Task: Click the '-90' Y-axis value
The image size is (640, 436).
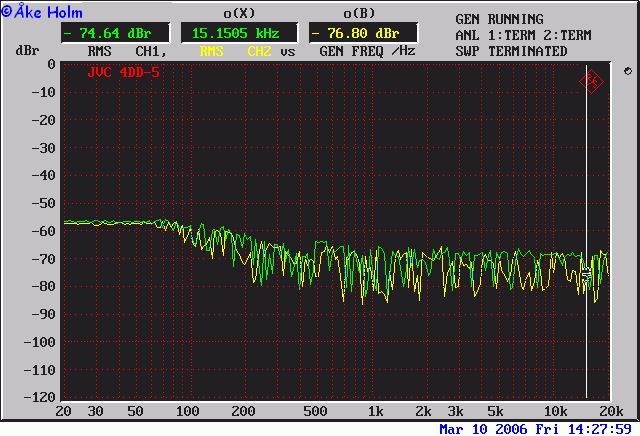Action: tap(44, 314)
